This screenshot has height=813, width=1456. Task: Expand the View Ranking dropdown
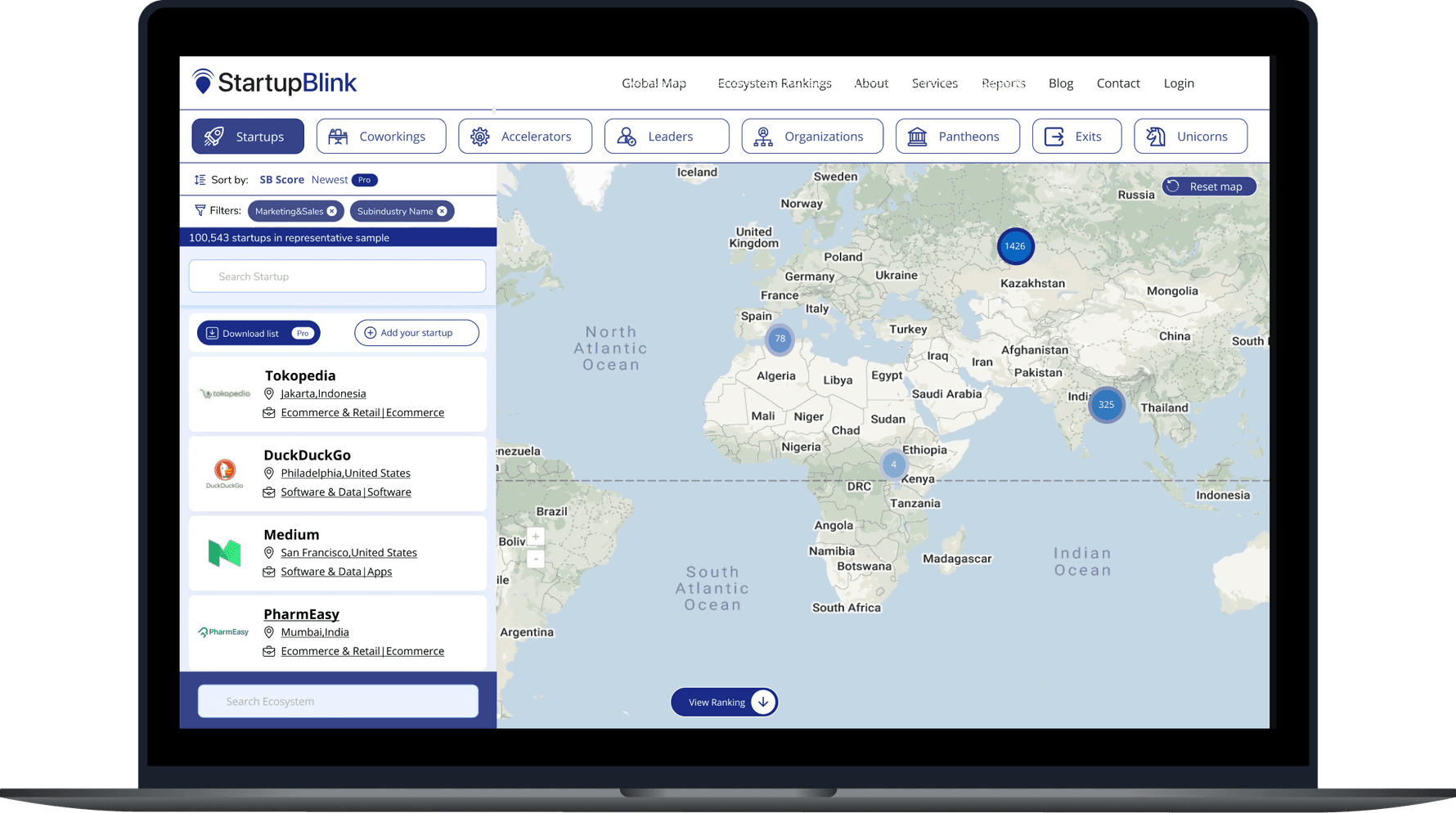point(762,702)
